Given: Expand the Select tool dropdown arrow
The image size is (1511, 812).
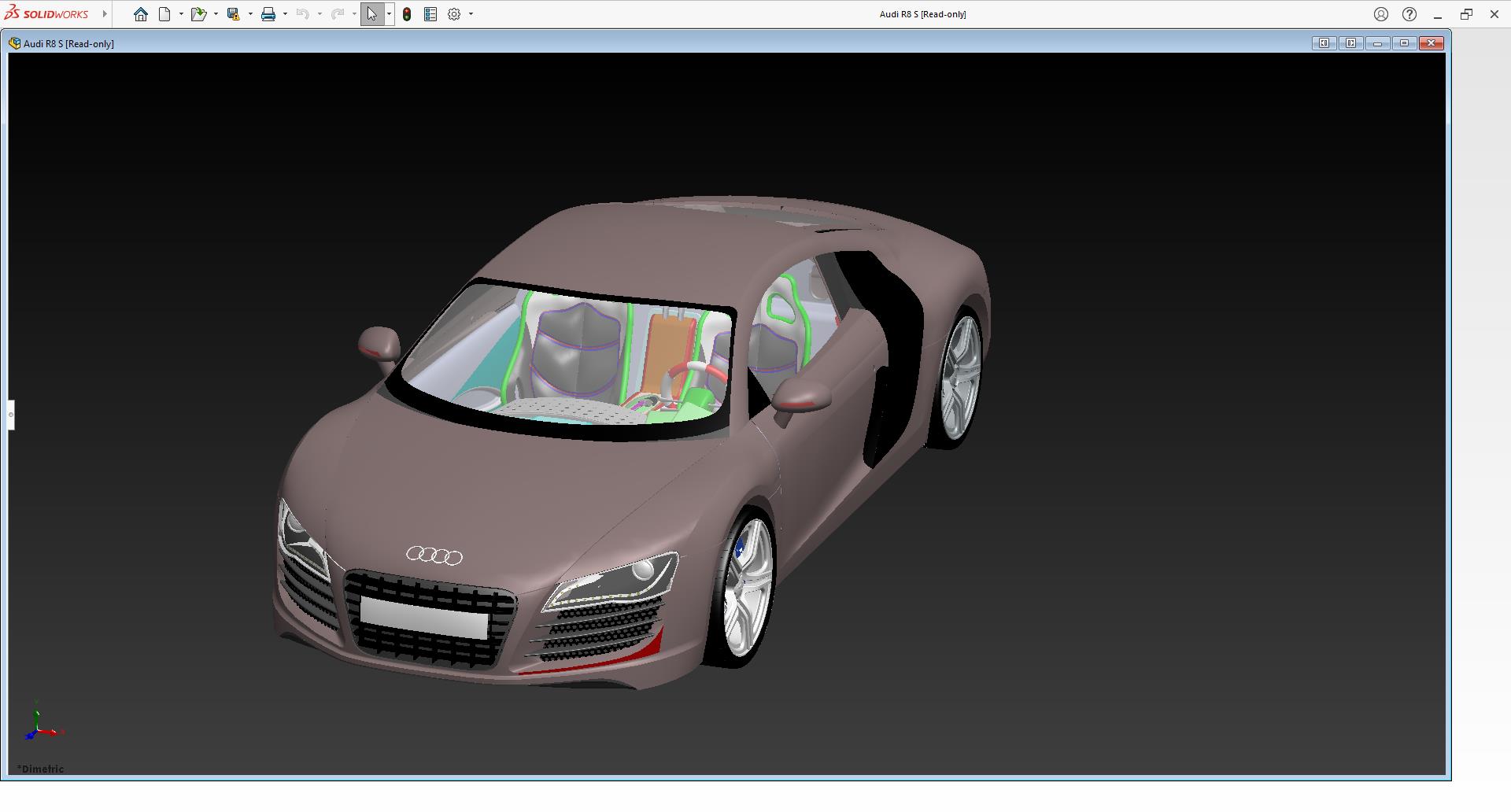Looking at the screenshot, I should (389, 14).
